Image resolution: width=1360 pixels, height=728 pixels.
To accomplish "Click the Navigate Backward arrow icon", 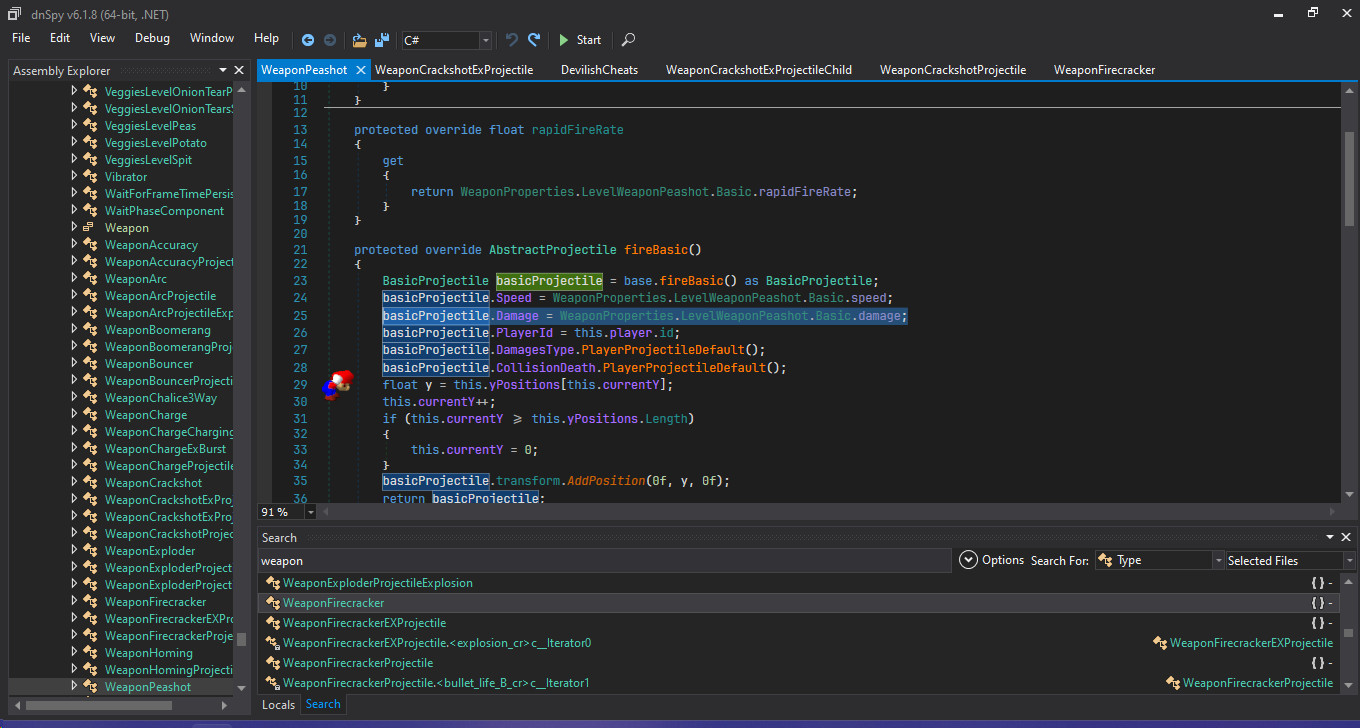I will [x=308, y=40].
